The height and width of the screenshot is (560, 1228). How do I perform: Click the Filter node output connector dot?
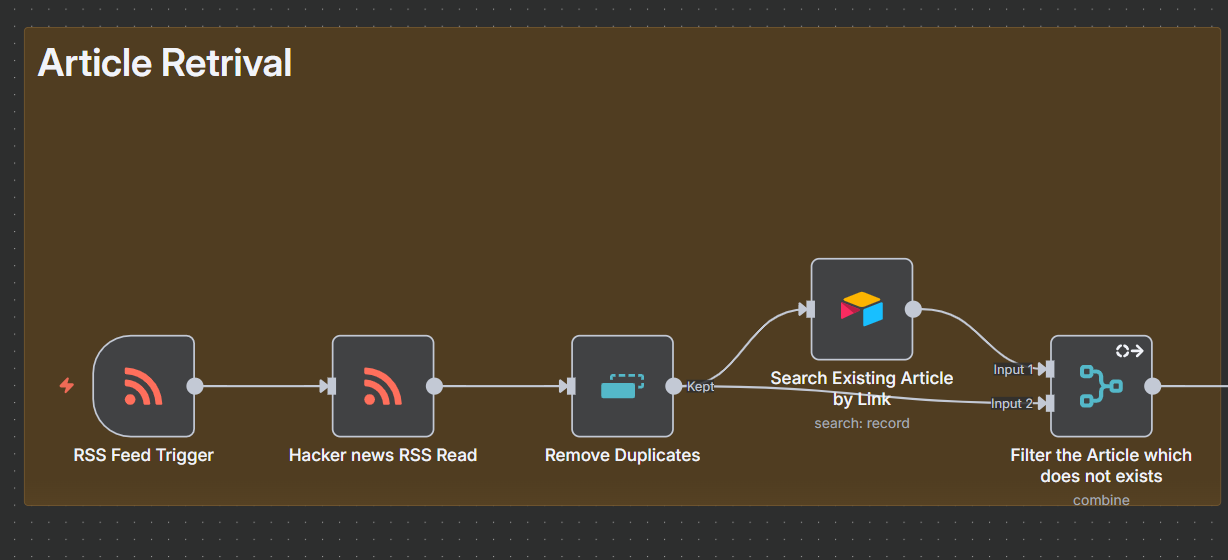point(1152,386)
